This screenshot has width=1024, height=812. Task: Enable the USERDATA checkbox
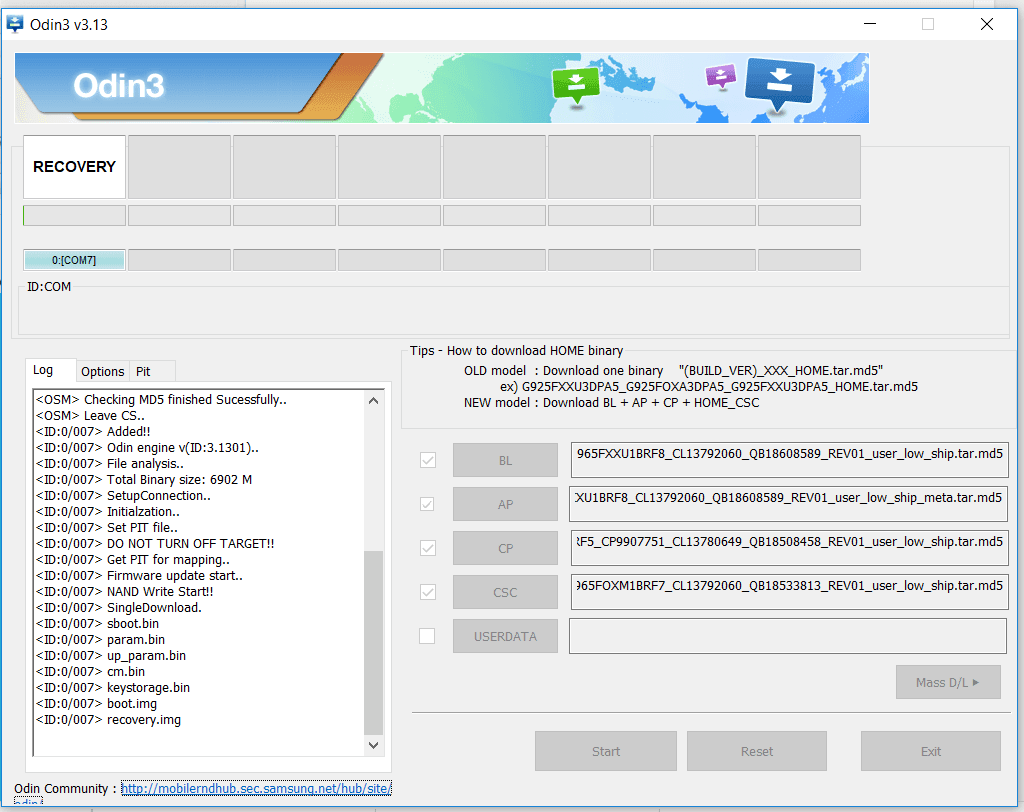427,636
